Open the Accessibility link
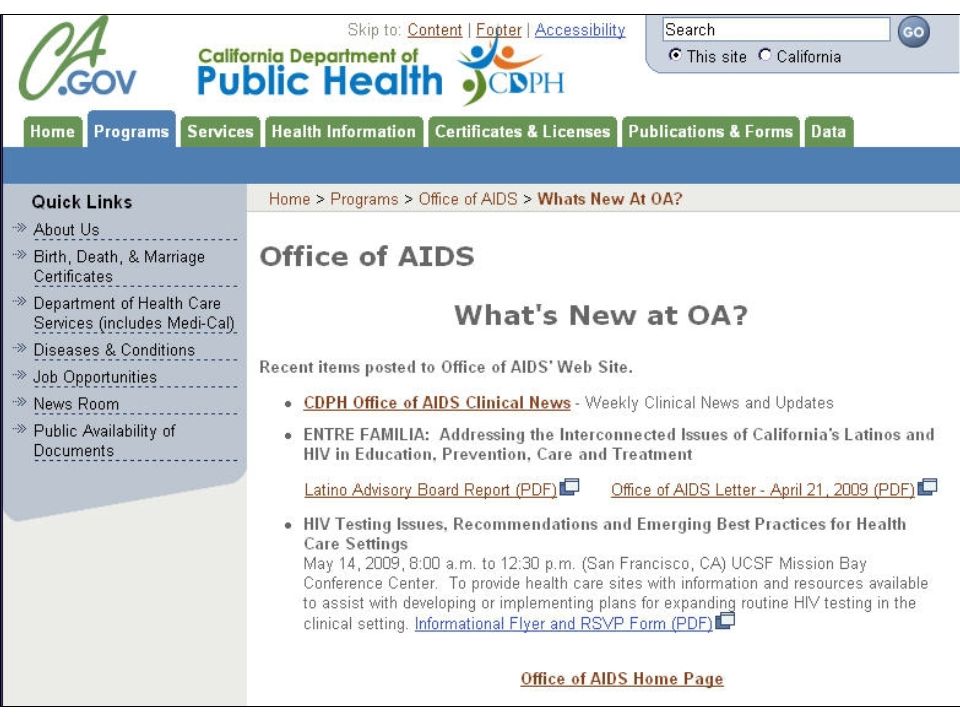Image resolution: width=960 pixels, height=720 pixels. pyautogui.click(x=580, y=30)
